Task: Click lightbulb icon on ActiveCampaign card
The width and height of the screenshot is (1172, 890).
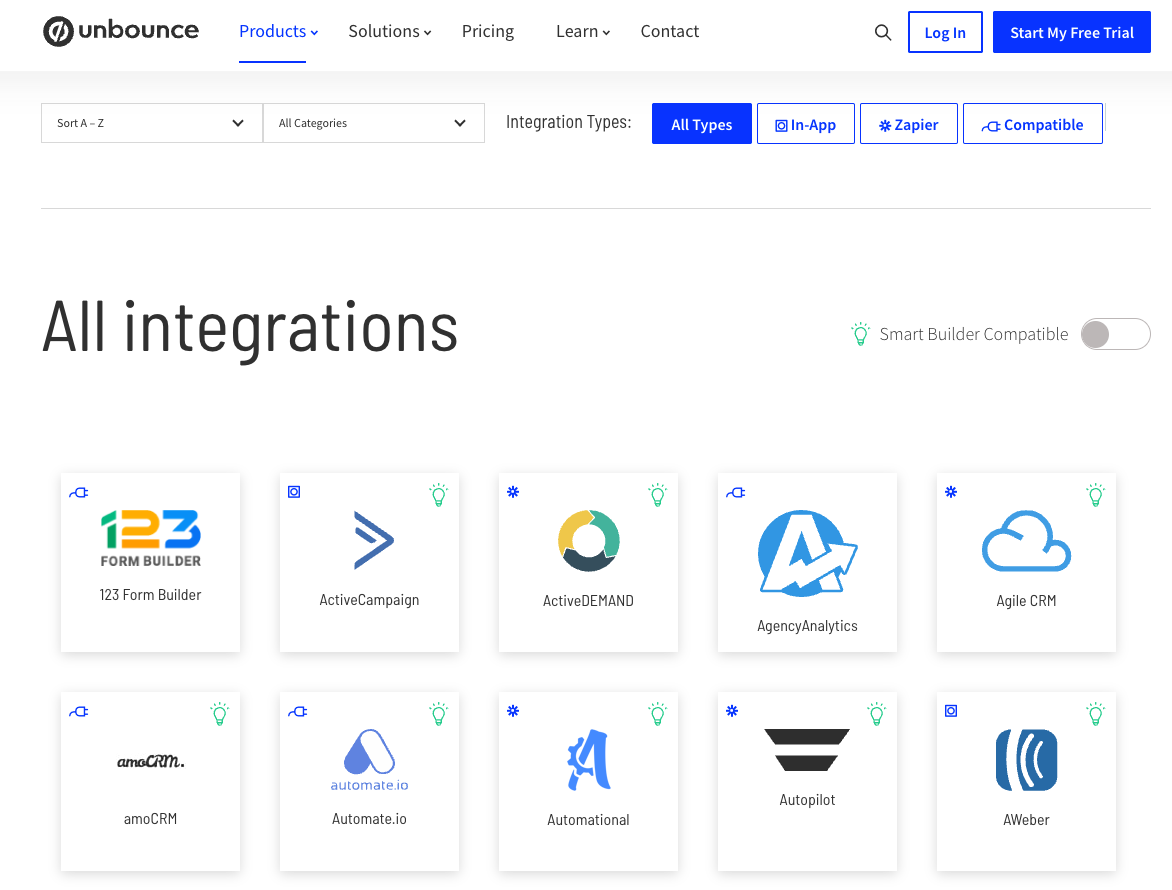Action: click(x=439, y=495)
